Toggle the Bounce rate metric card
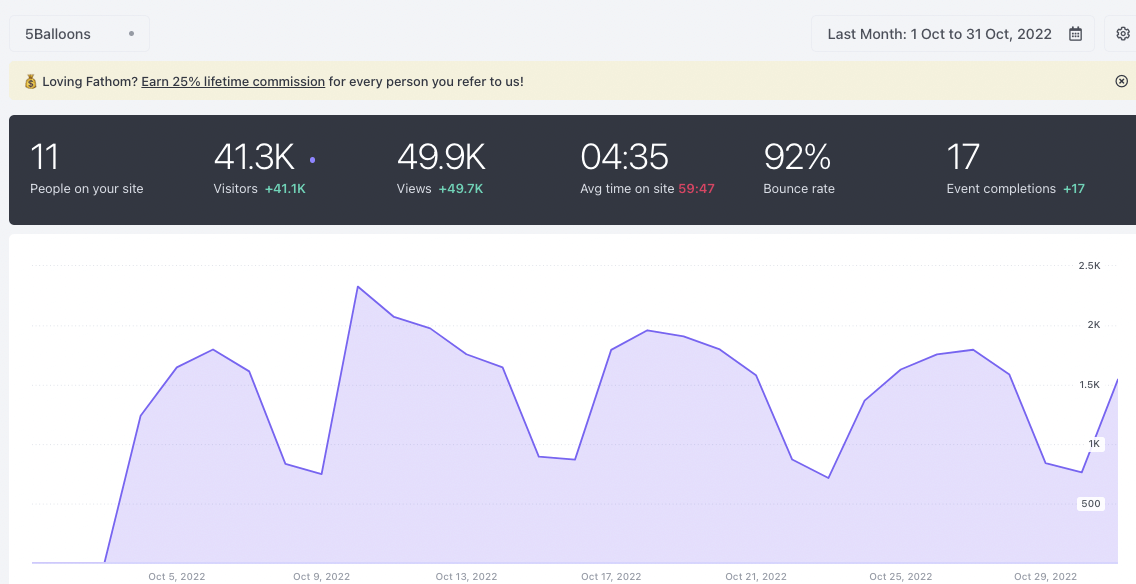Screen dimensions: 1136x584 tap(797, 168)
